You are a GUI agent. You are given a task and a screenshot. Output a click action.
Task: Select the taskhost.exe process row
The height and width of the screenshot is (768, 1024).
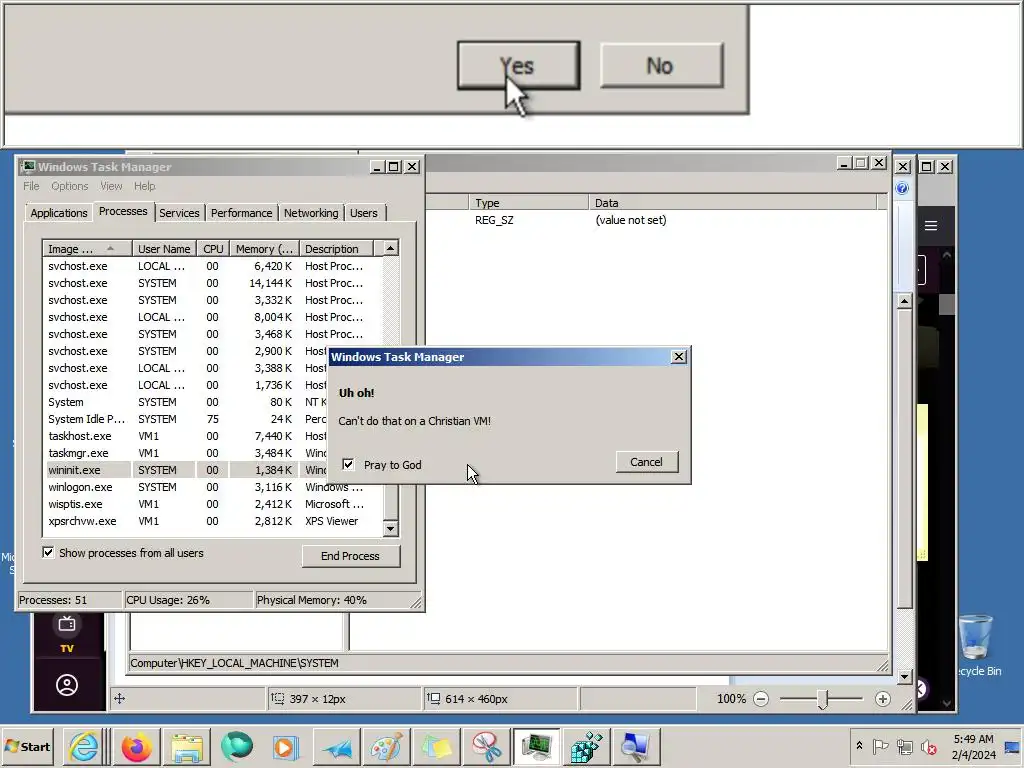coord(212,436)
